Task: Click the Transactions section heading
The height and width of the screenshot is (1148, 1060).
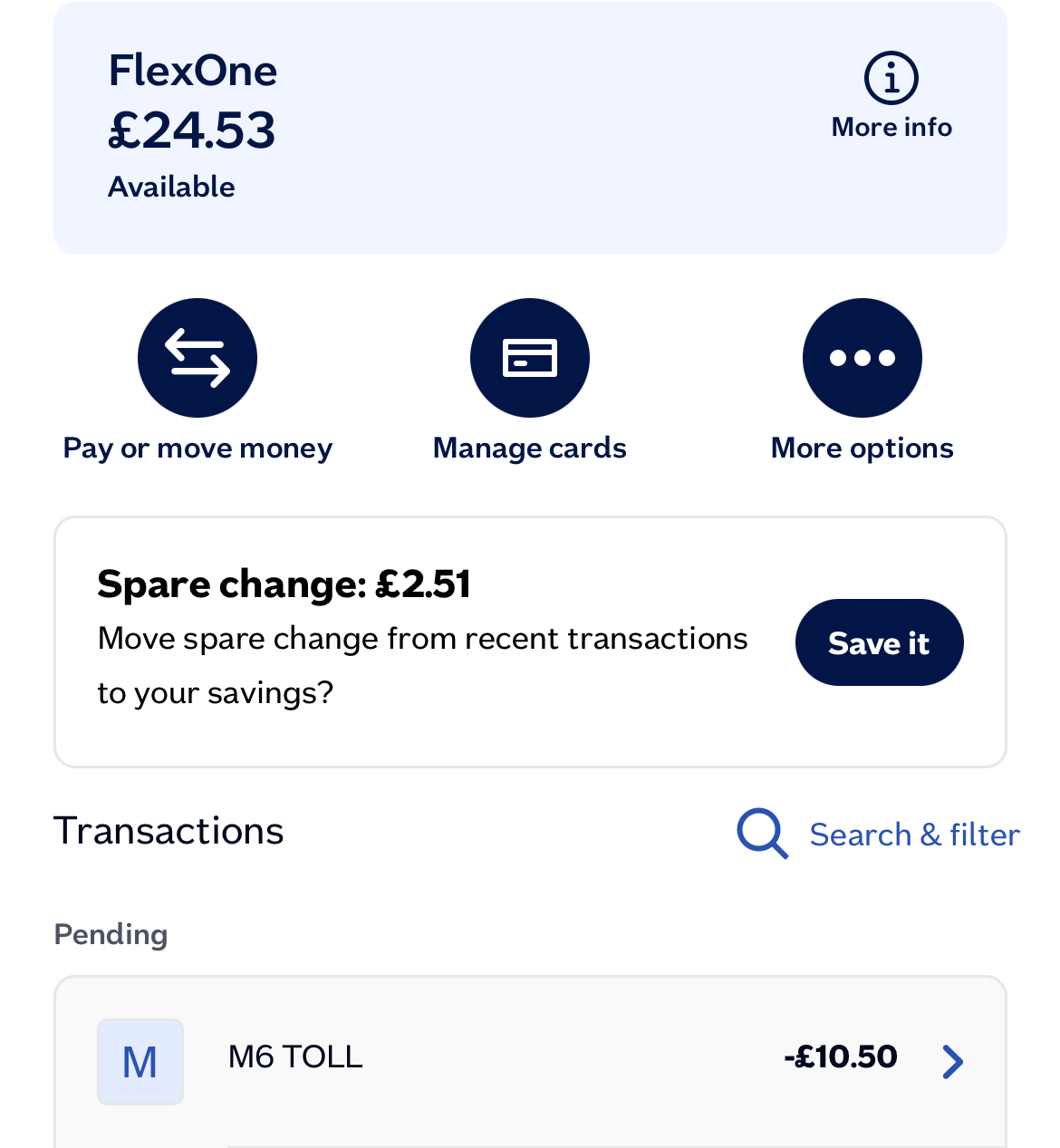Action: tap(169, 831)
